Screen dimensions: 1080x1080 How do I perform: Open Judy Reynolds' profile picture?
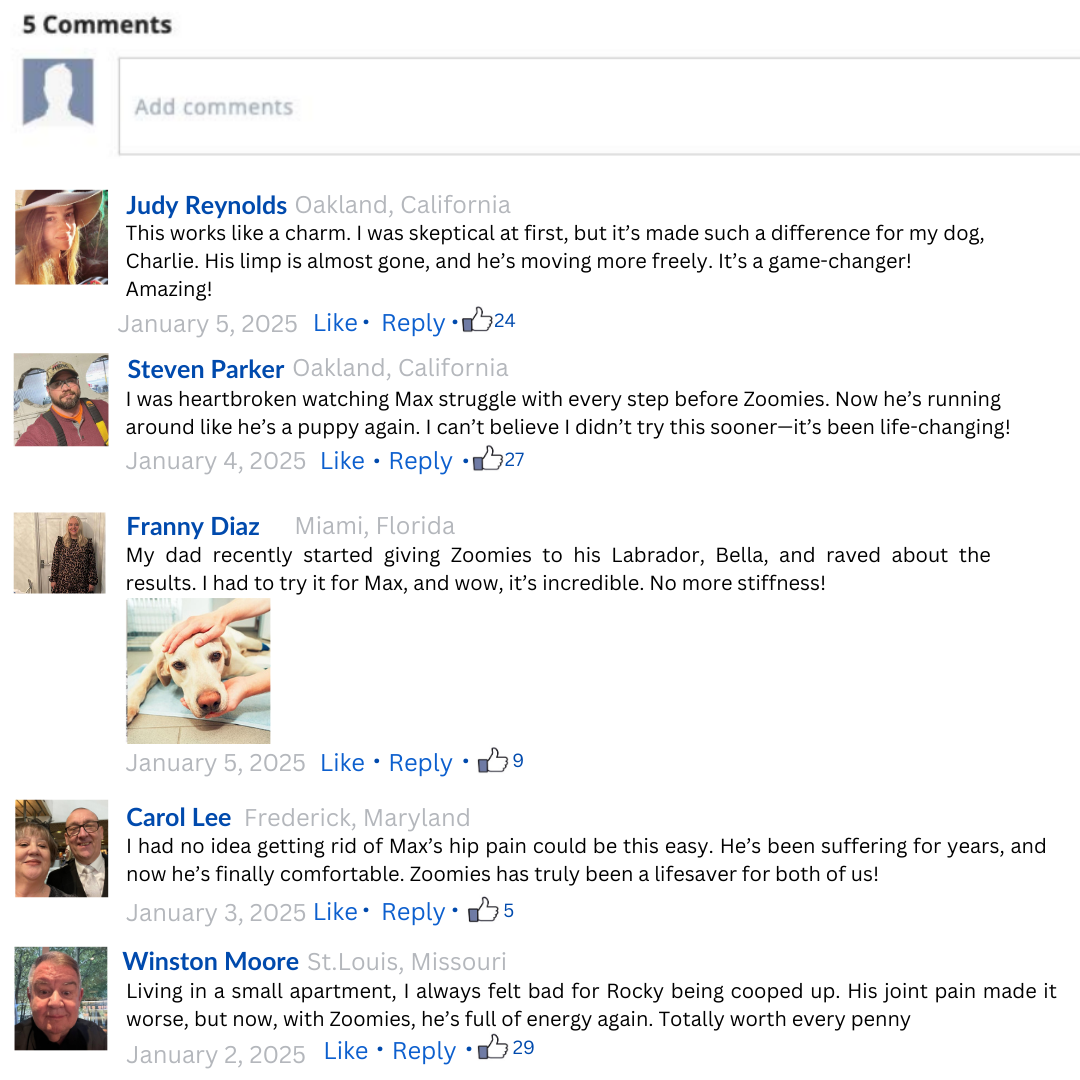click(61, 237)
